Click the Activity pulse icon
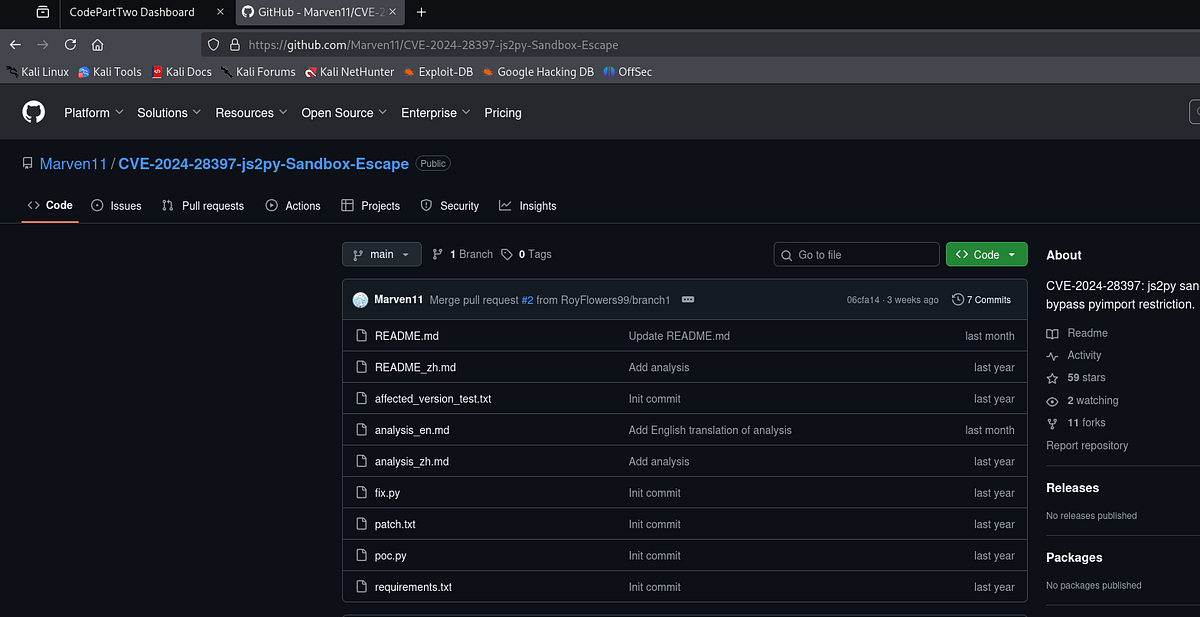The width and height of the screenshot is (1200, 617). coord(1052,355)
